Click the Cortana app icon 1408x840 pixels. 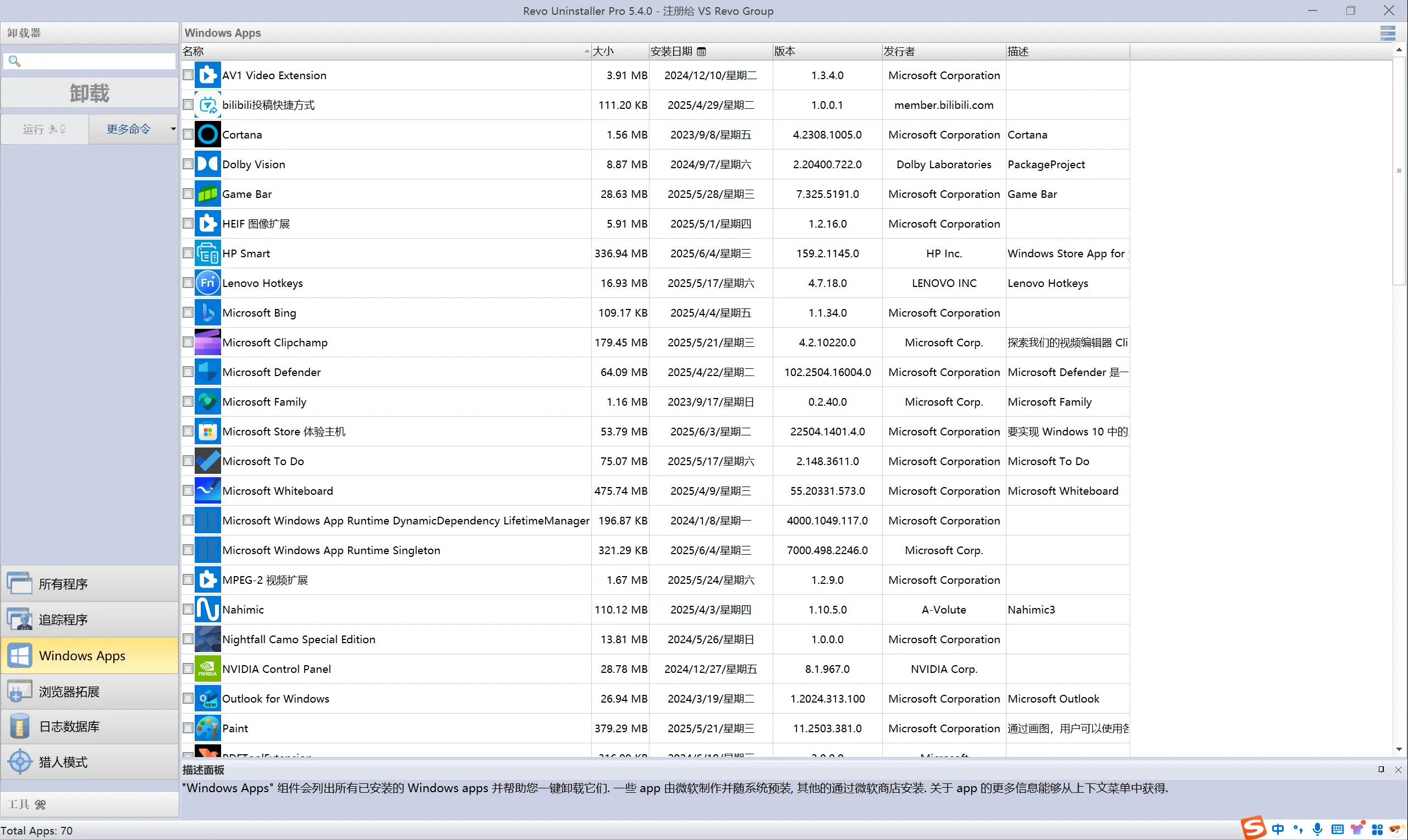coord(207,135)
